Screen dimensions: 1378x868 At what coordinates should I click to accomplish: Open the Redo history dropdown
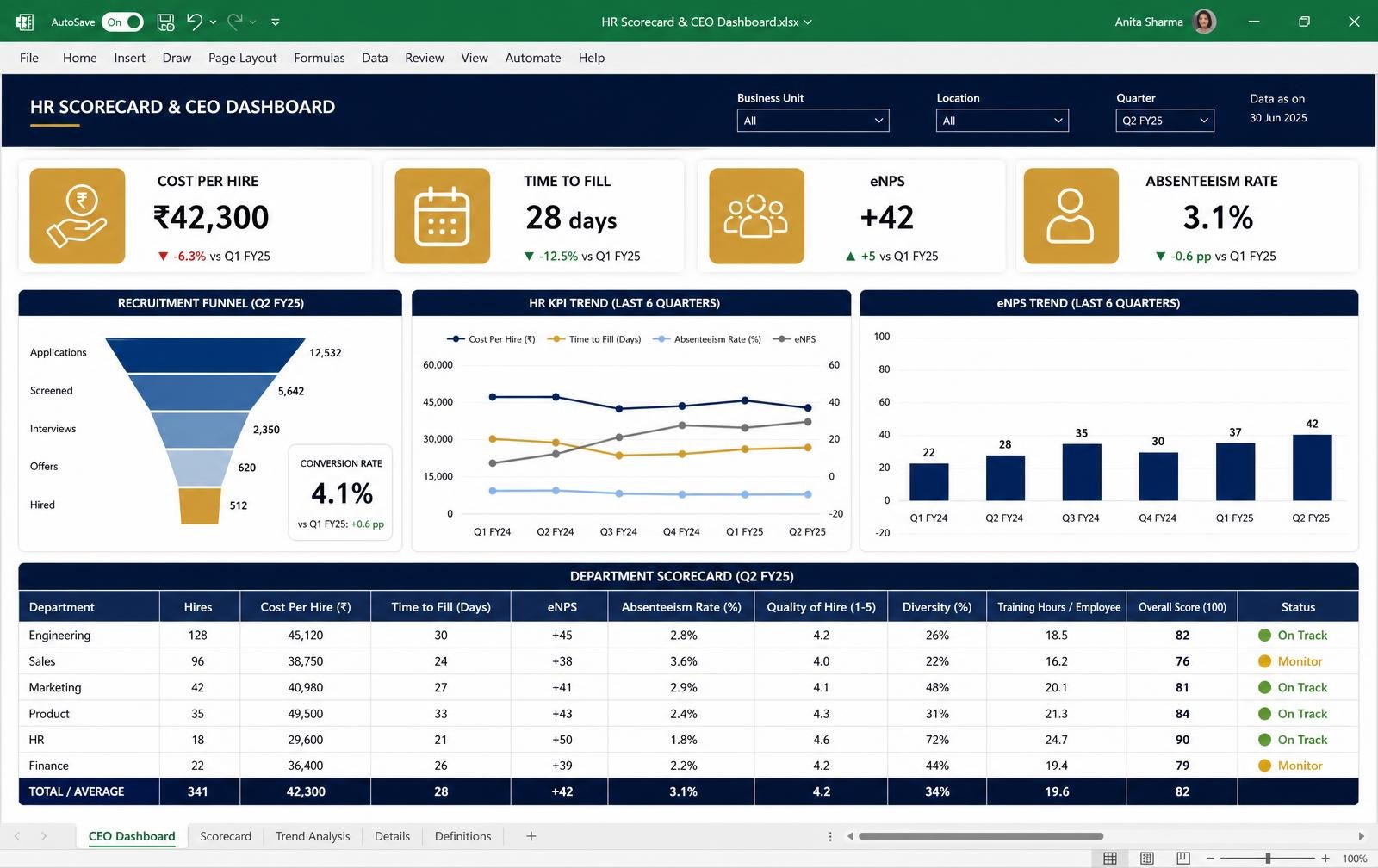coord(252,22)
